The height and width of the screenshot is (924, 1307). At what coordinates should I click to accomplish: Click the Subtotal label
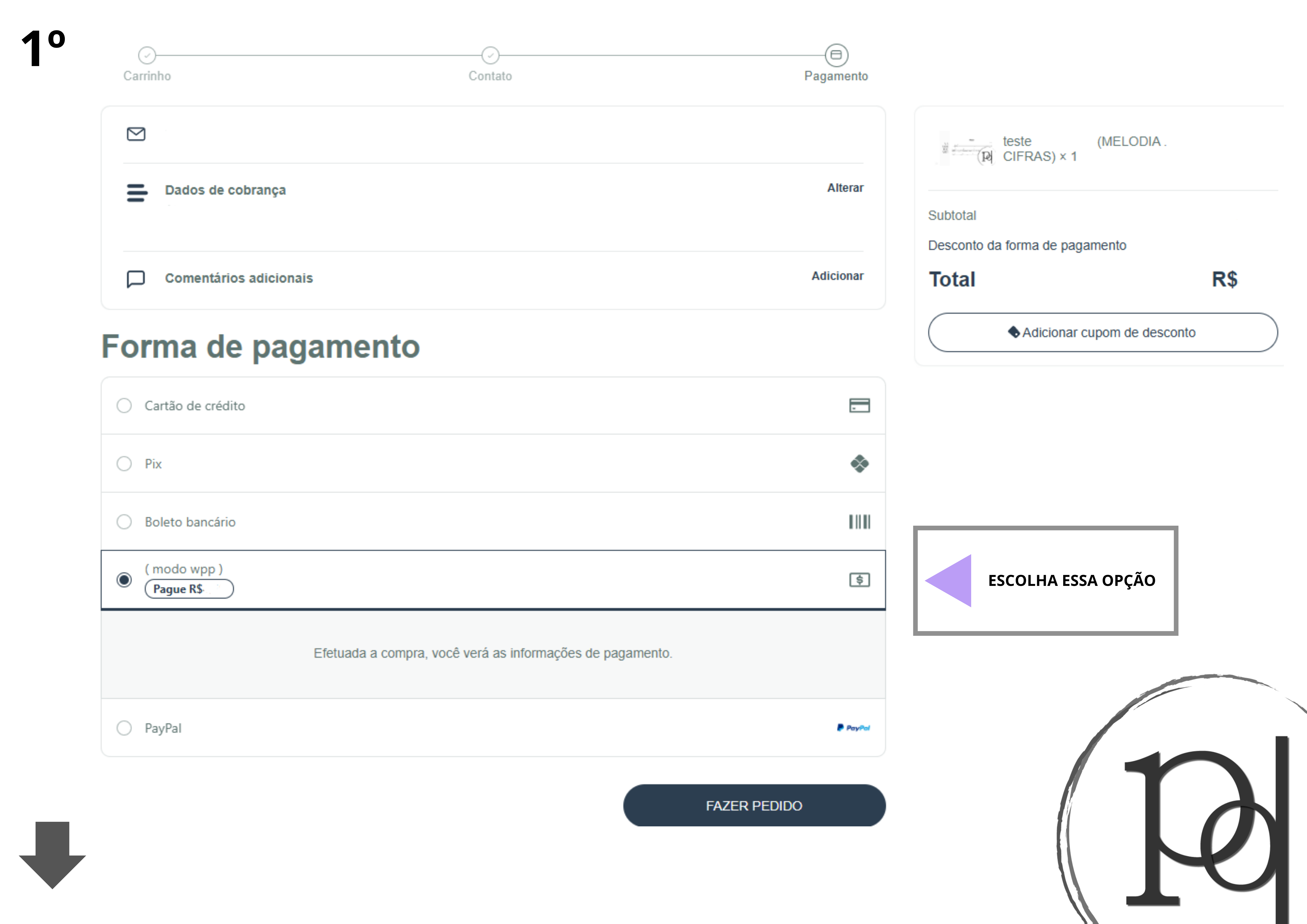pyautogui.click(x=952, y=215)
